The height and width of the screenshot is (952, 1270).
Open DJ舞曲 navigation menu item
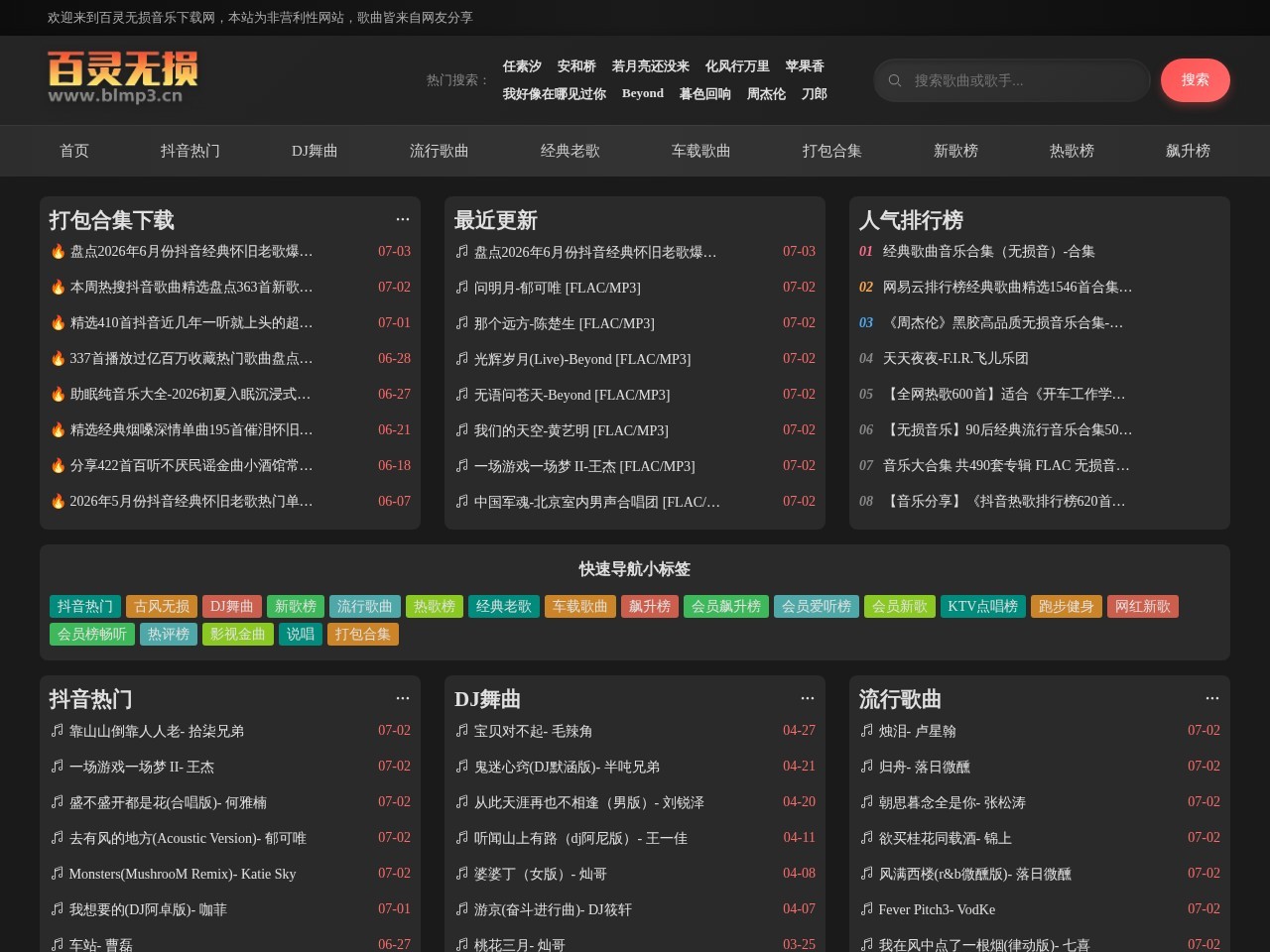pos(315,151)
